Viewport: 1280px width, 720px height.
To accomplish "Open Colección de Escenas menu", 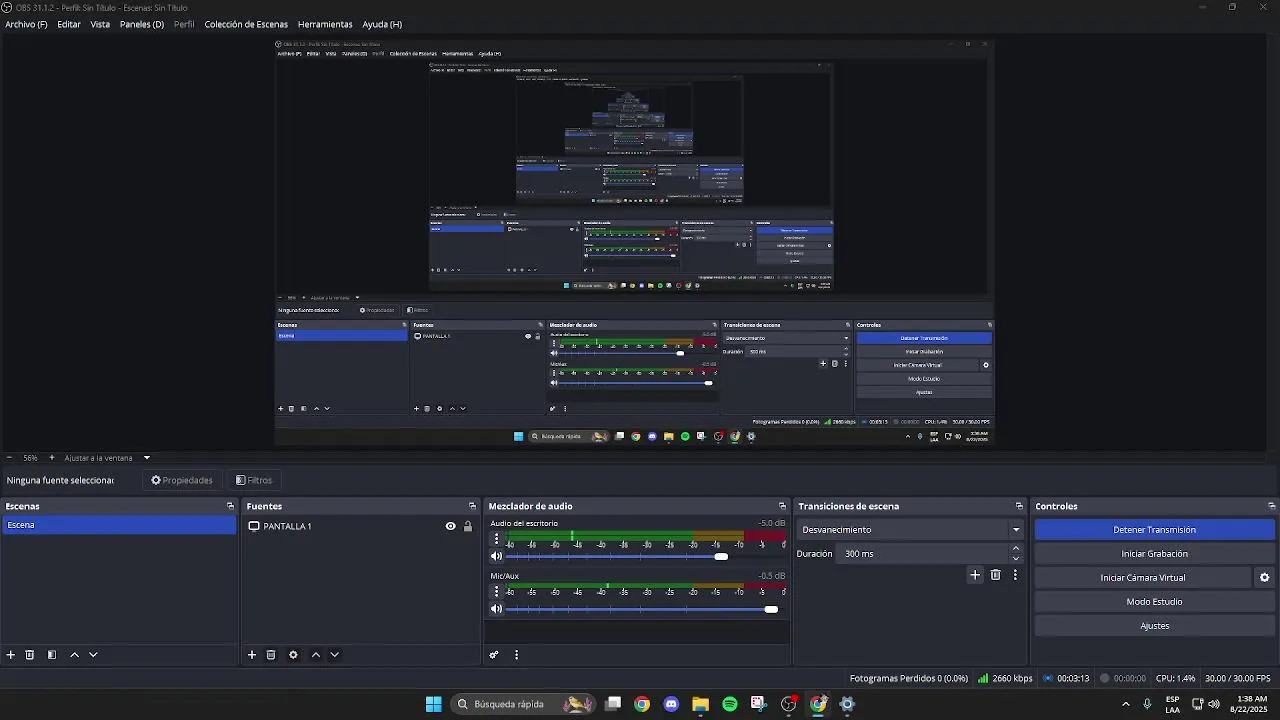I will [246, 24].
